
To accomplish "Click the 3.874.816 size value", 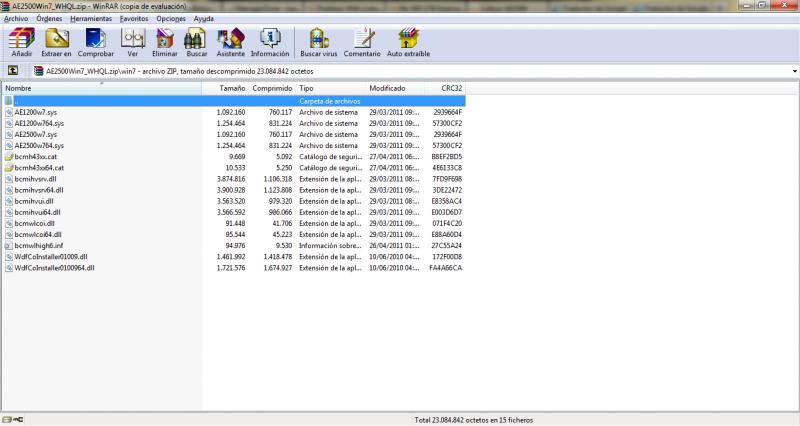I will [231, 179].
